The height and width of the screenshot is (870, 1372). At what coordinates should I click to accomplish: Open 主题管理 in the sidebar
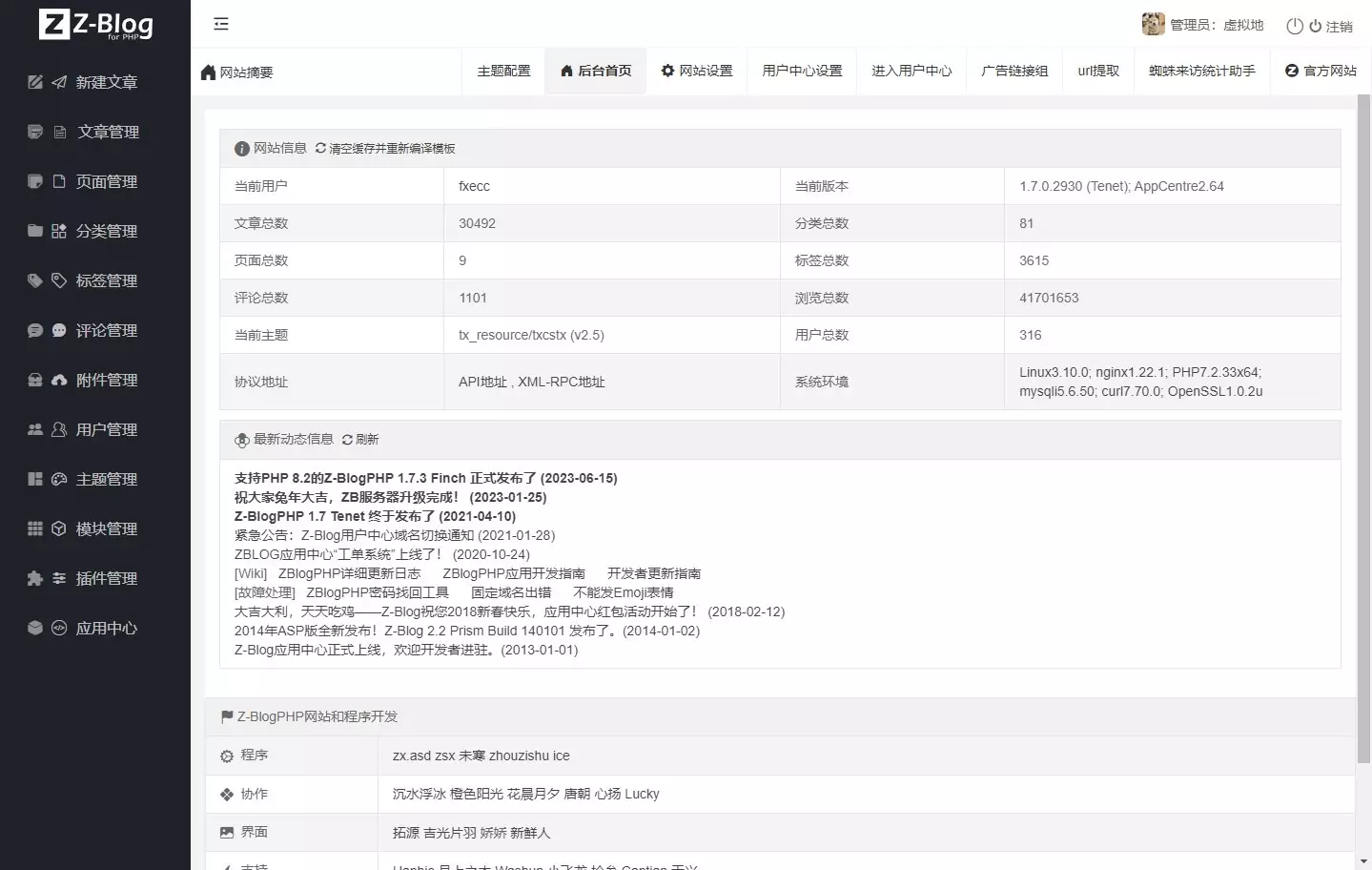[x=95, y=479]
